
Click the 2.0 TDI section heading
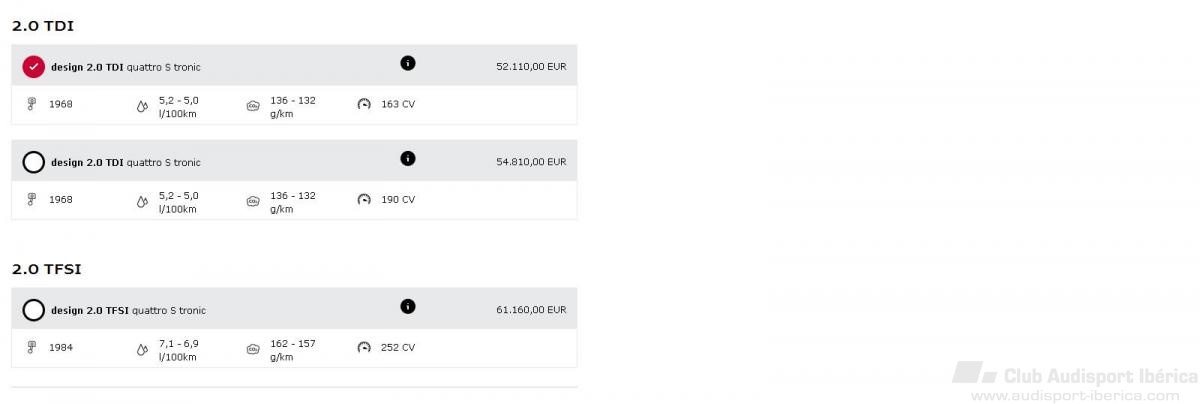(43, 26)
